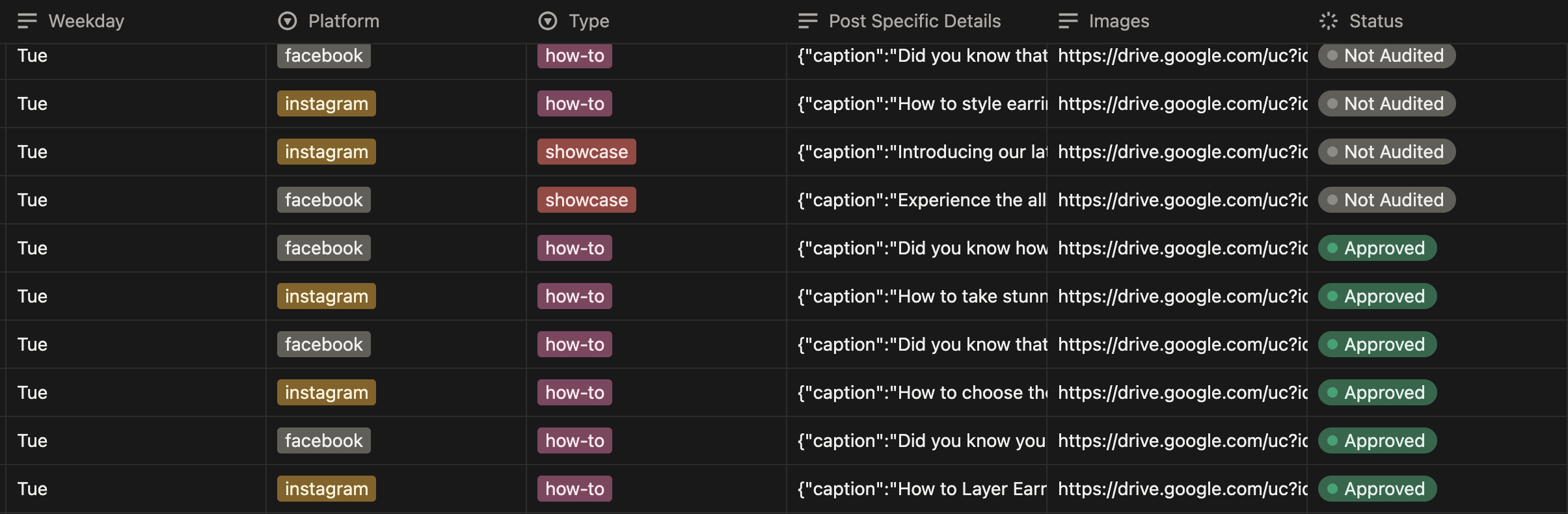The width and height of the screenshot is (1568, 514).
Task: Select instagram tag in "Introducing our" row
Action: pyautogui.click(x=326, y=152)
